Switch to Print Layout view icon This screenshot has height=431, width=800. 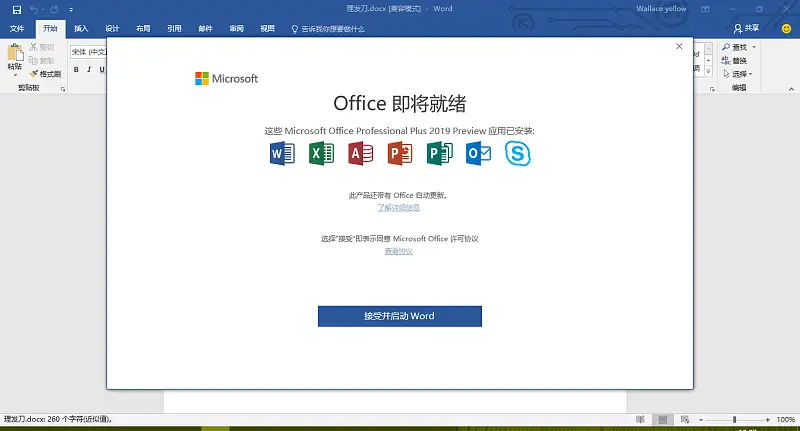point(663,420)
